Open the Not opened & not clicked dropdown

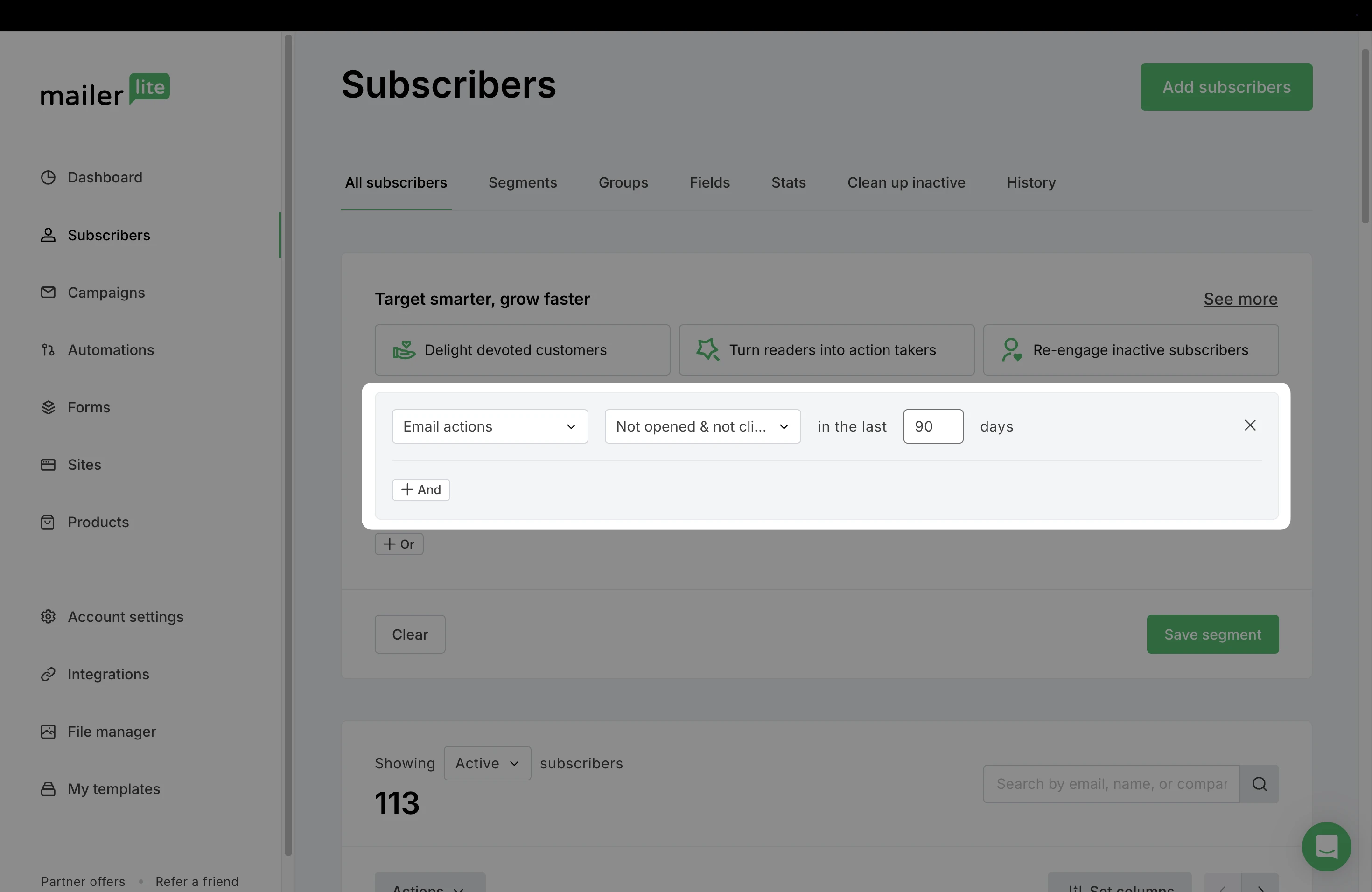click(x=702, y=426)
